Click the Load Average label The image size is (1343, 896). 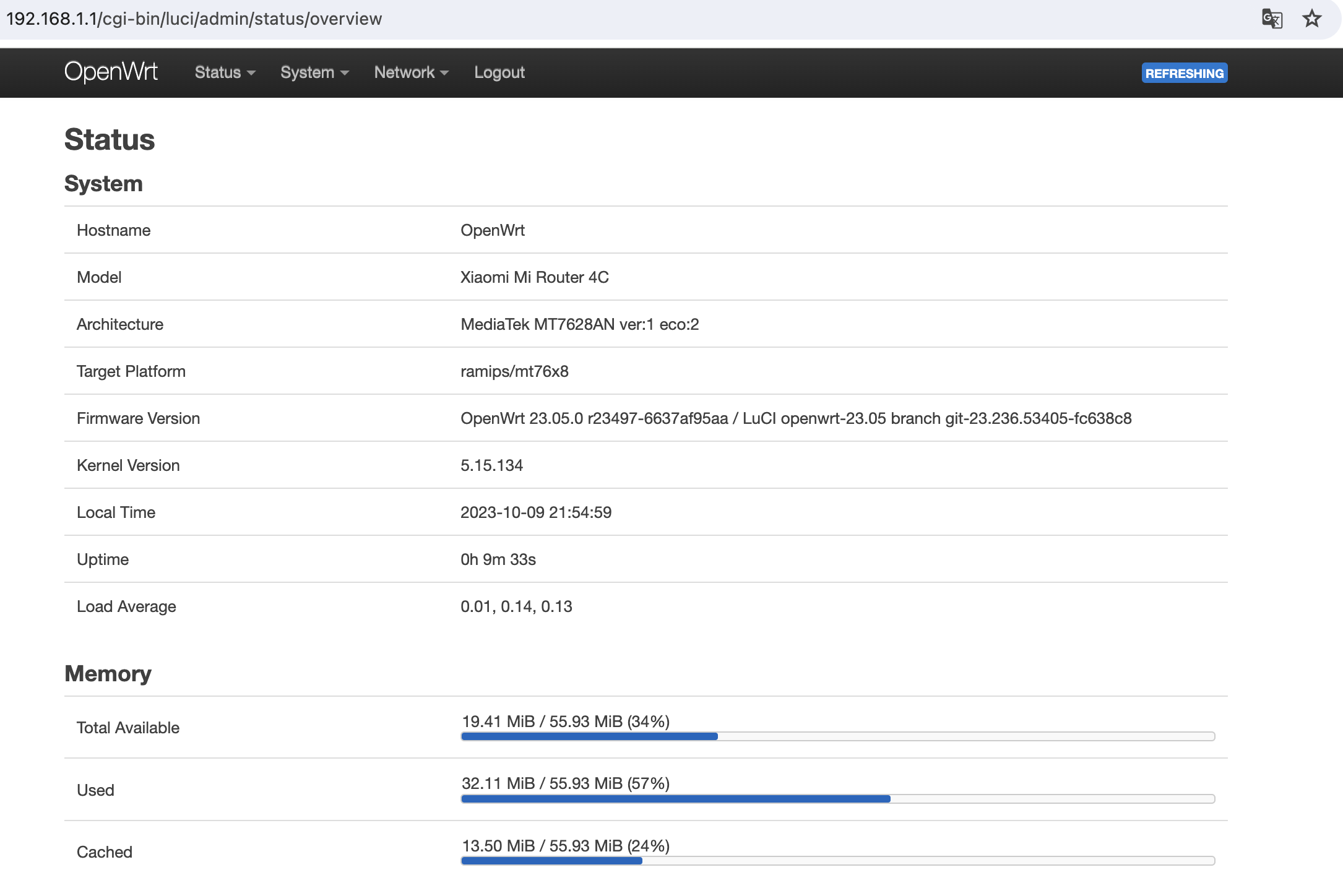coord(126,606)
